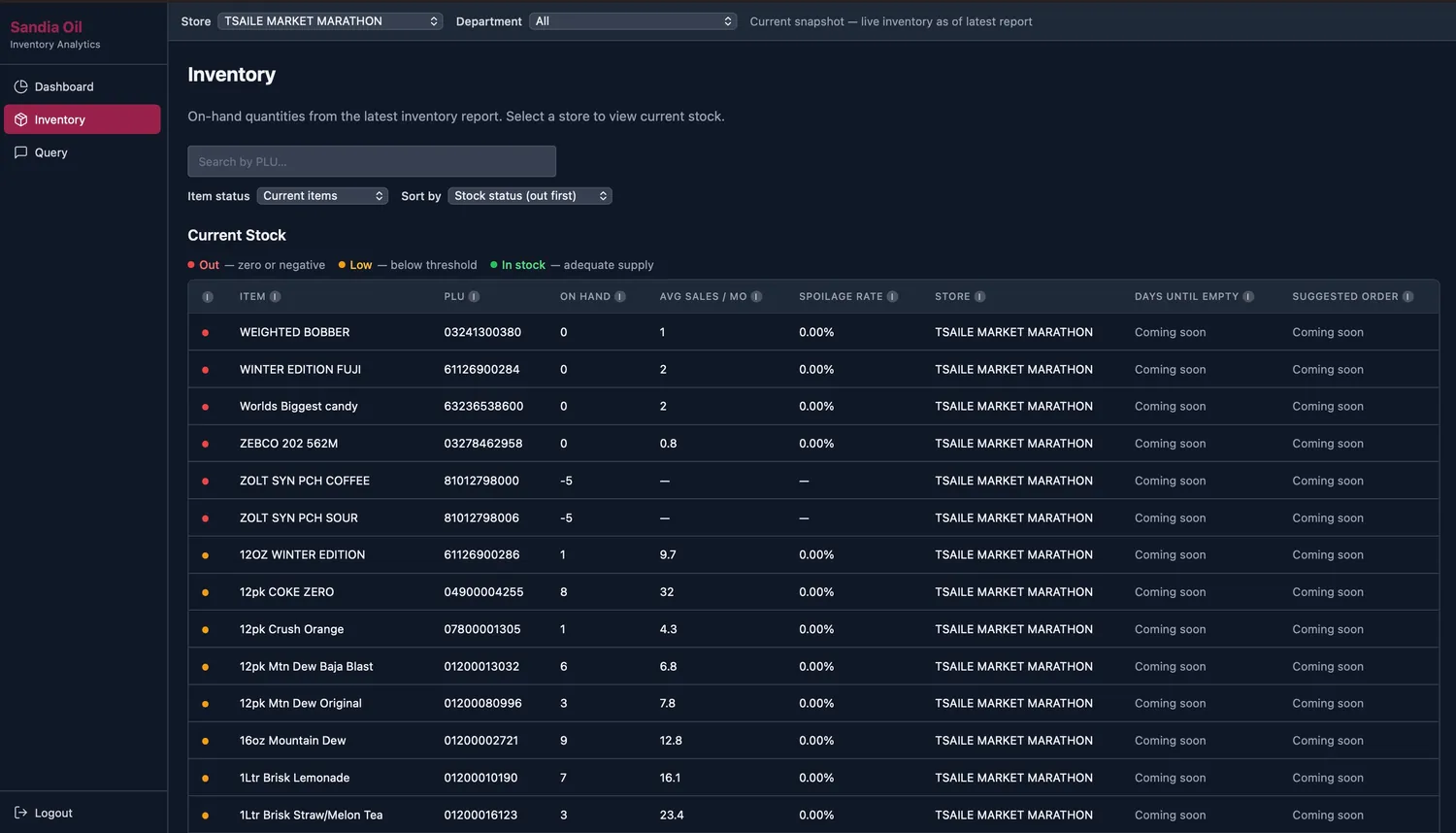
Task: Click the SUGGESTED ORDER info icon
Action: tap(1407, 297)
